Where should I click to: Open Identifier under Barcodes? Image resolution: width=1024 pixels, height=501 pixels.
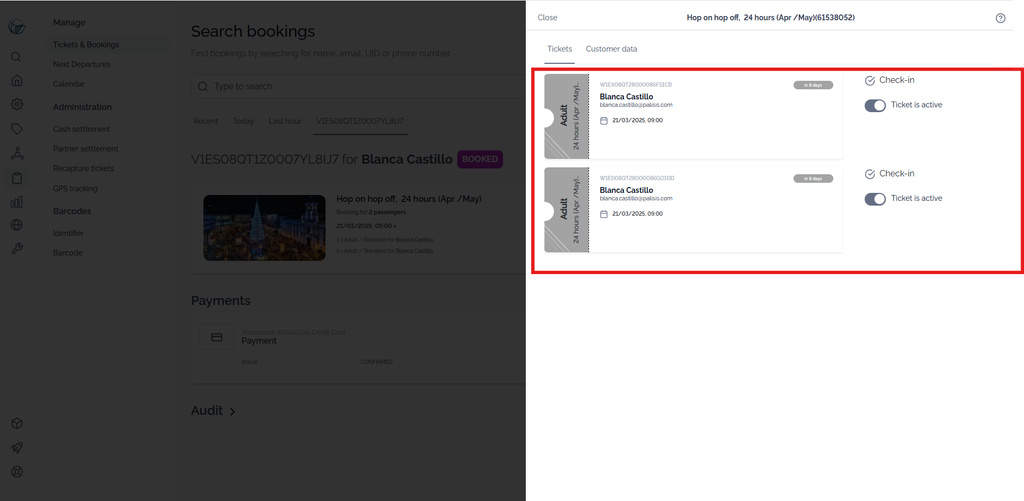pos(68,233)
